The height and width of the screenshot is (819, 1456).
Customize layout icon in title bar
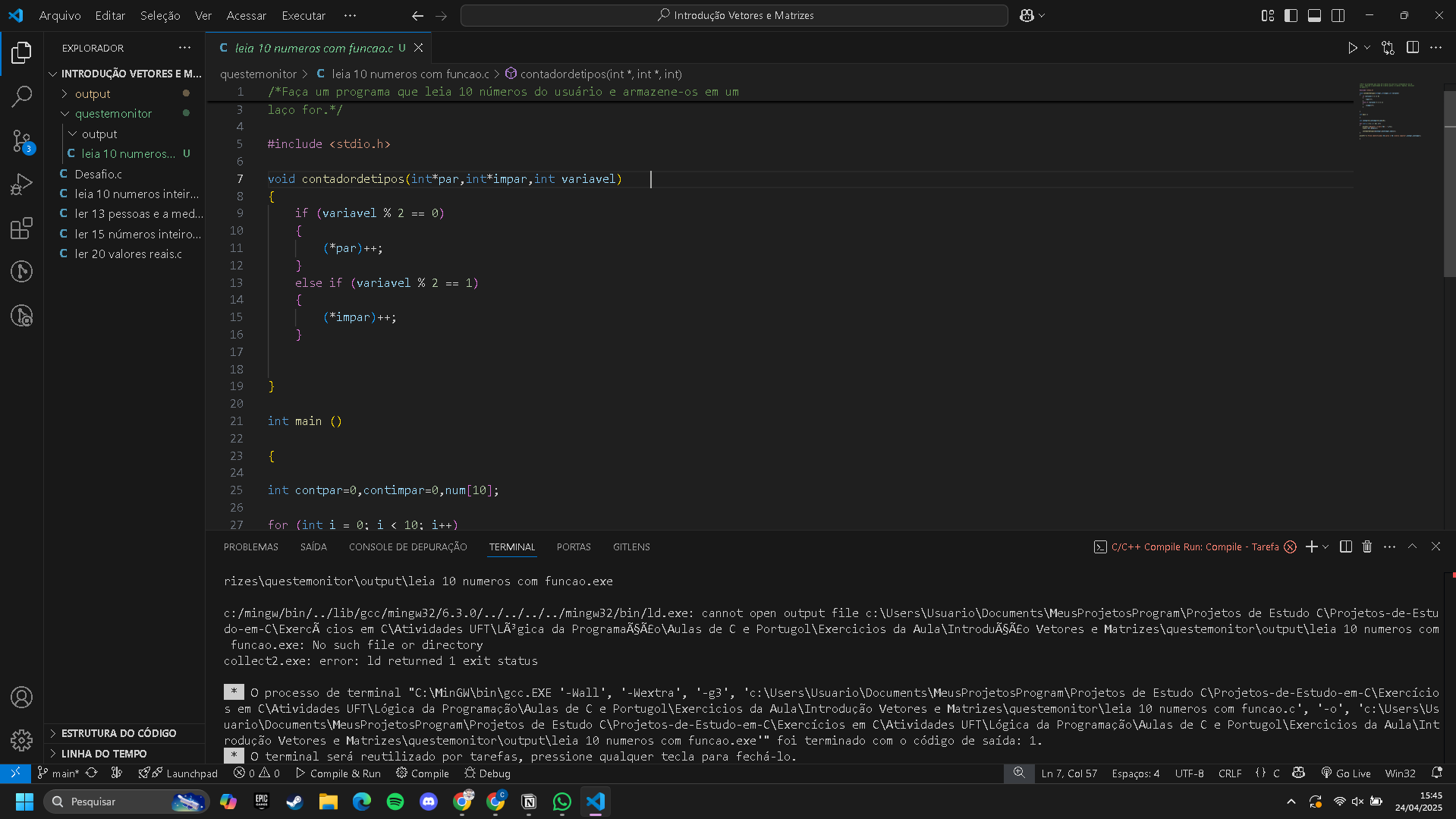(1267, 15)
